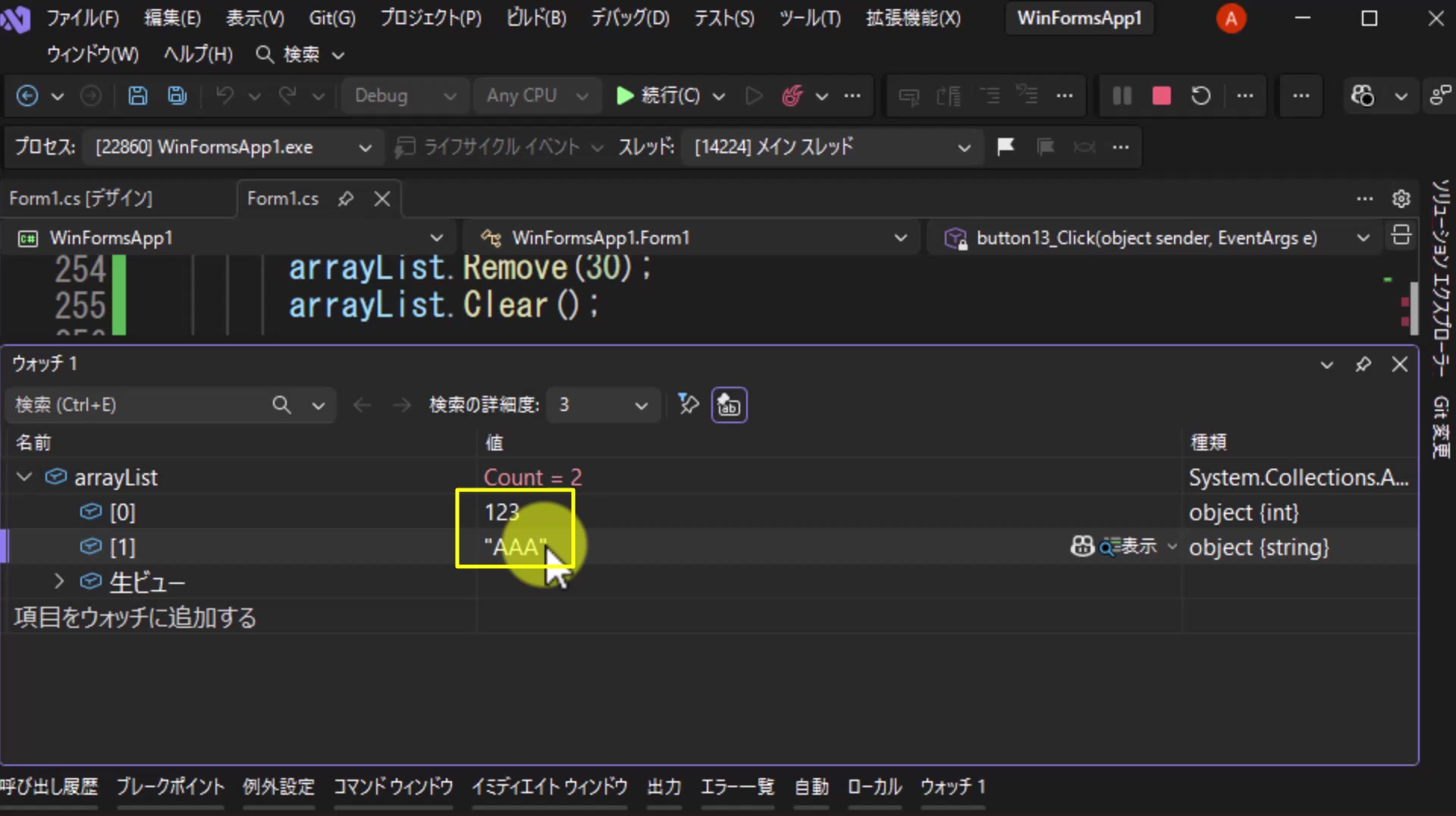Viewport: 1456px width, 816px height.
Task: Pause debugging with Break All
Action: click(x=1122, y=96)
